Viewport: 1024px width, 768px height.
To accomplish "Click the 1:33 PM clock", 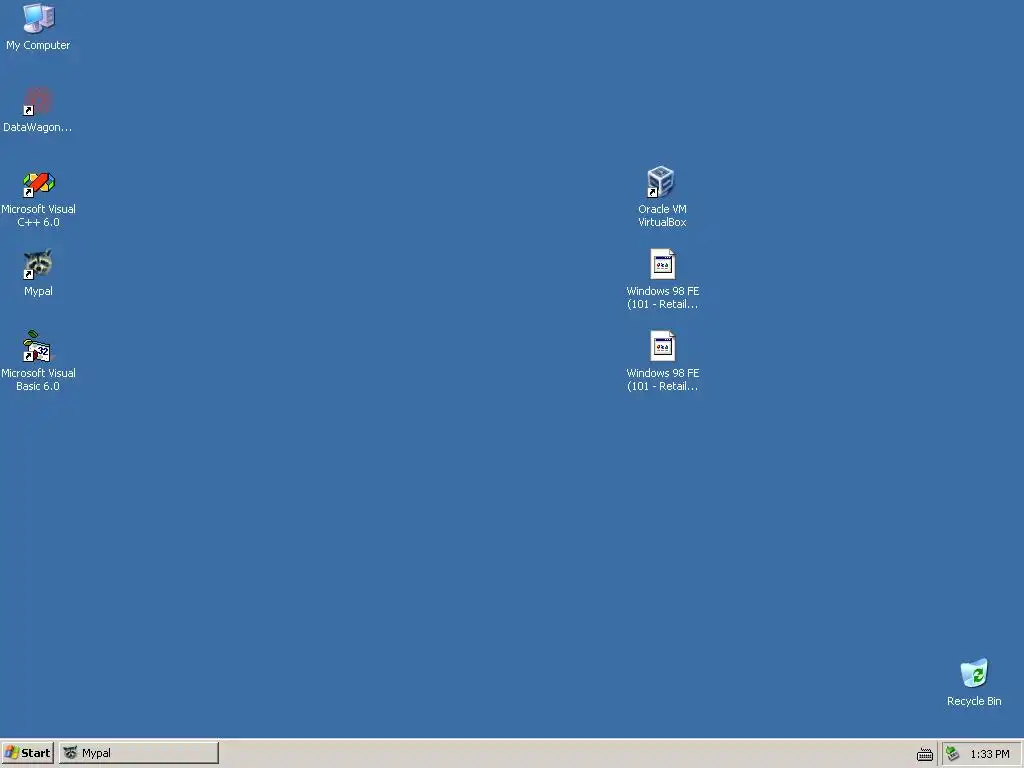I will point(989,754).
